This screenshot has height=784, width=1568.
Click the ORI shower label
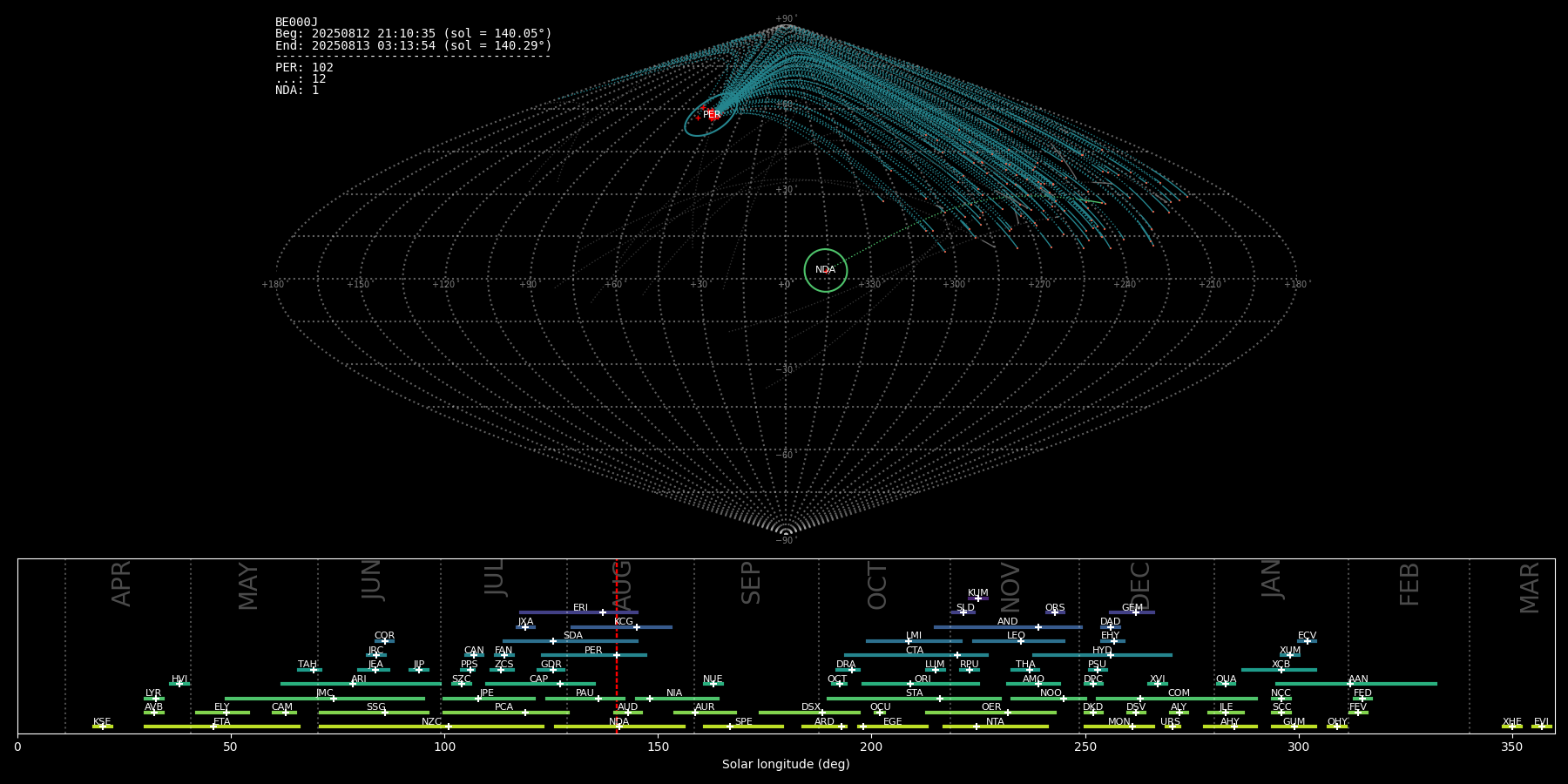923,679
